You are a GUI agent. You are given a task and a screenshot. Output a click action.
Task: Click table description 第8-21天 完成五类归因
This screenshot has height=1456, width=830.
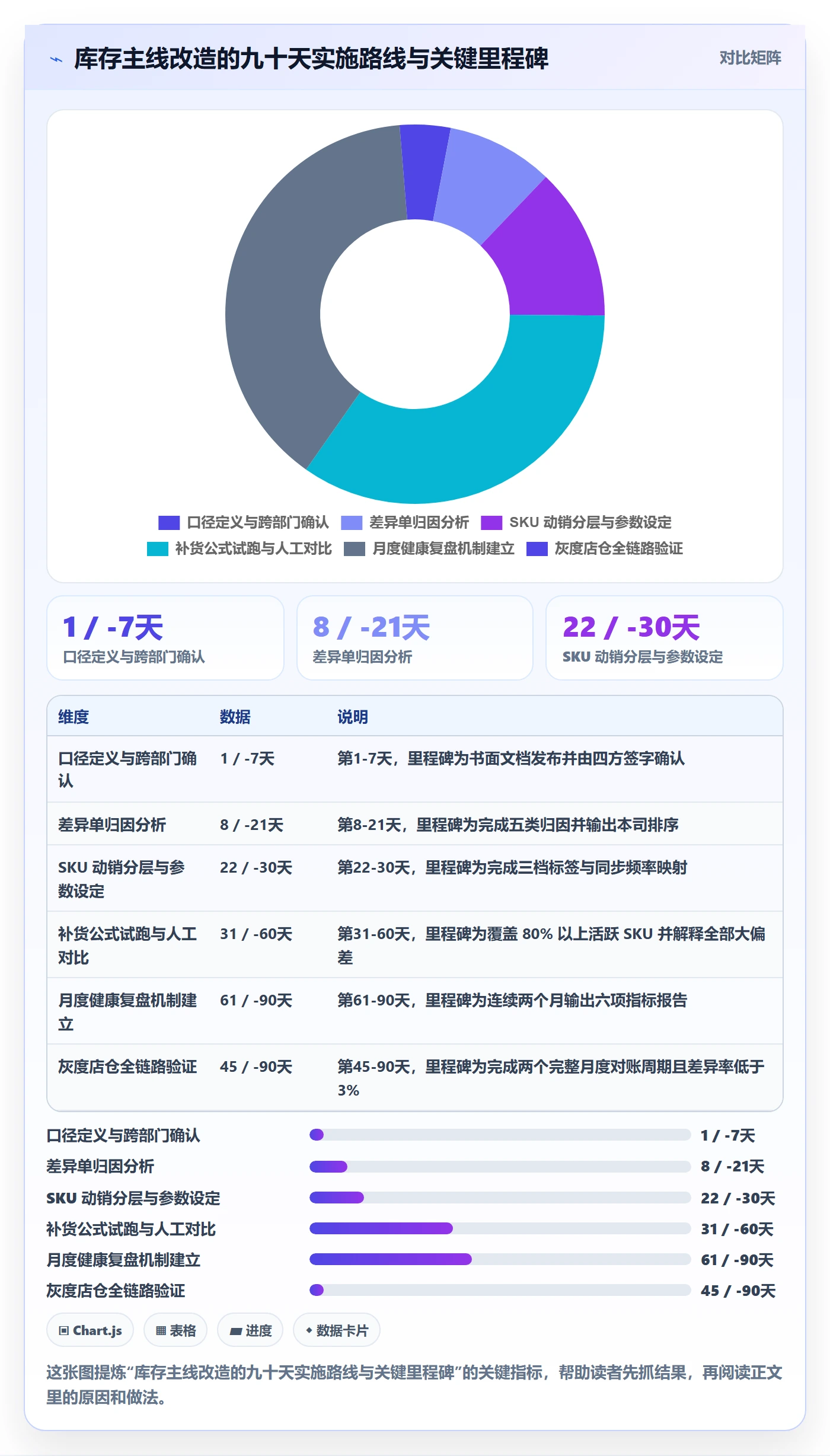[x=508, y=825]
